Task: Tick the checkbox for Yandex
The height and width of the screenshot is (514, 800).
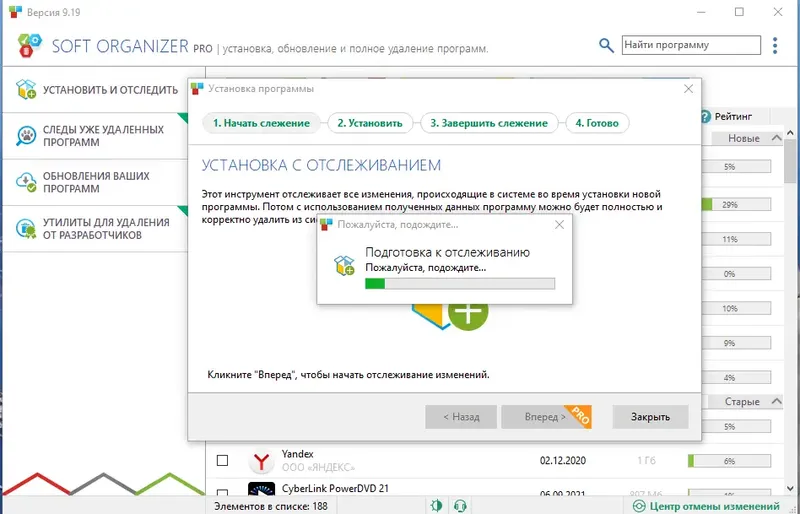Action: 222,460
